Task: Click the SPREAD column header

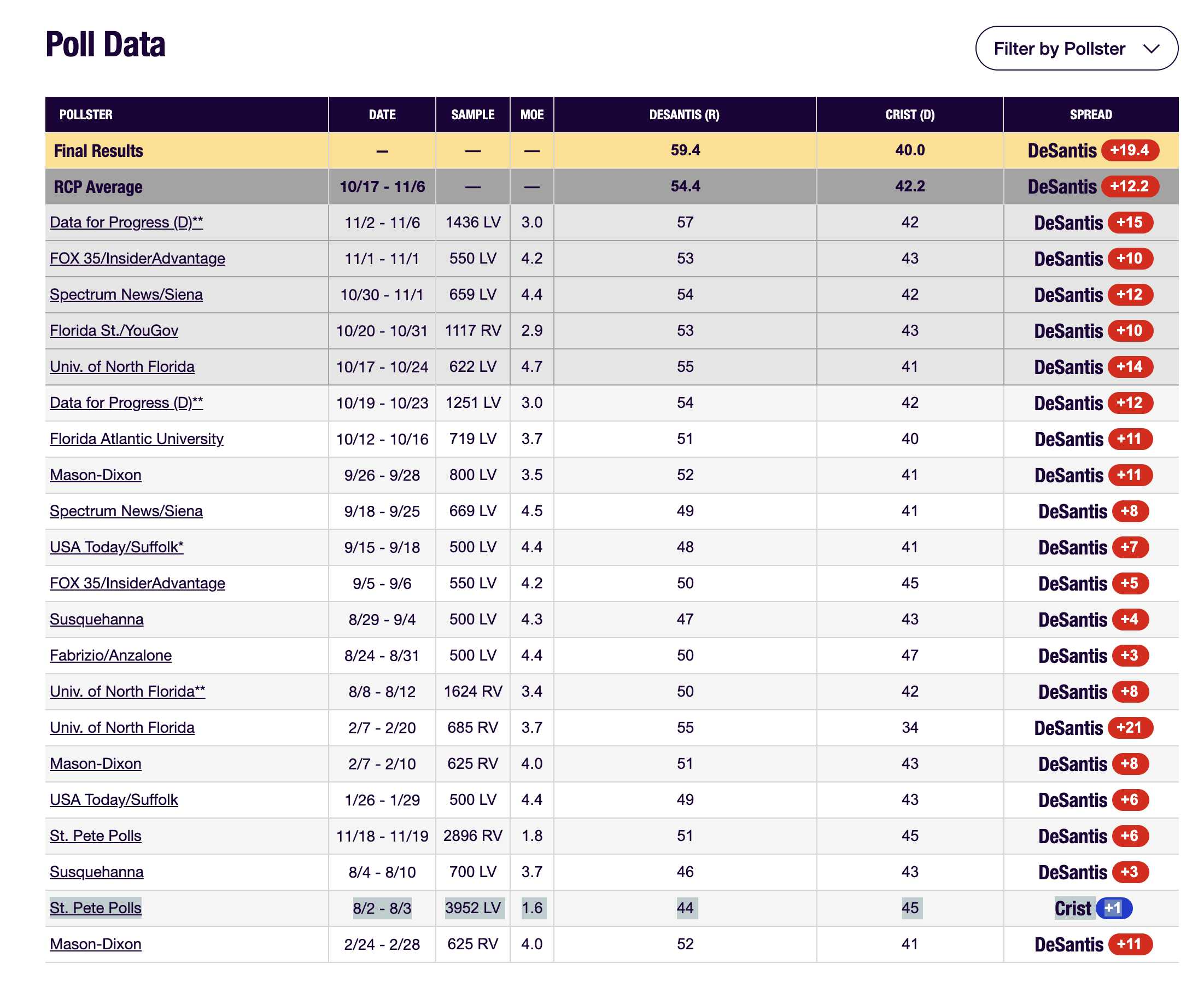Action: [1090, 115]
